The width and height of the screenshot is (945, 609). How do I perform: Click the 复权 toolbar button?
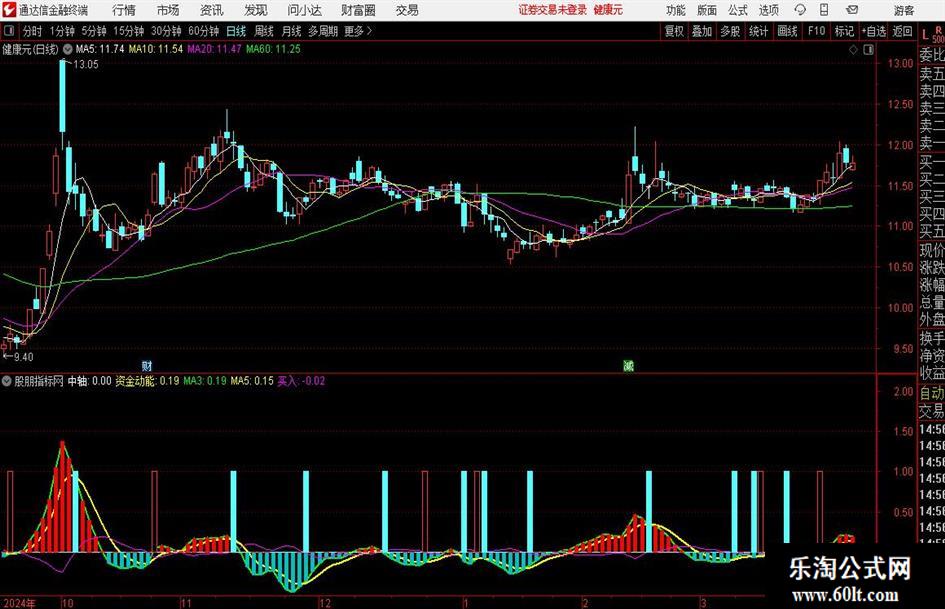(x=674, y=31)
